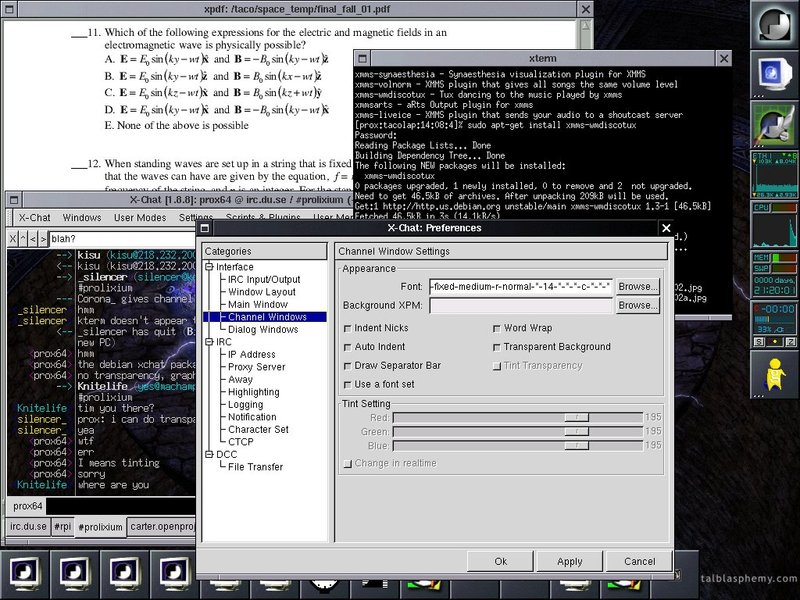Click prox64 nick button in X-Chat
Screen dimensions: 800x600
point(28,506)
